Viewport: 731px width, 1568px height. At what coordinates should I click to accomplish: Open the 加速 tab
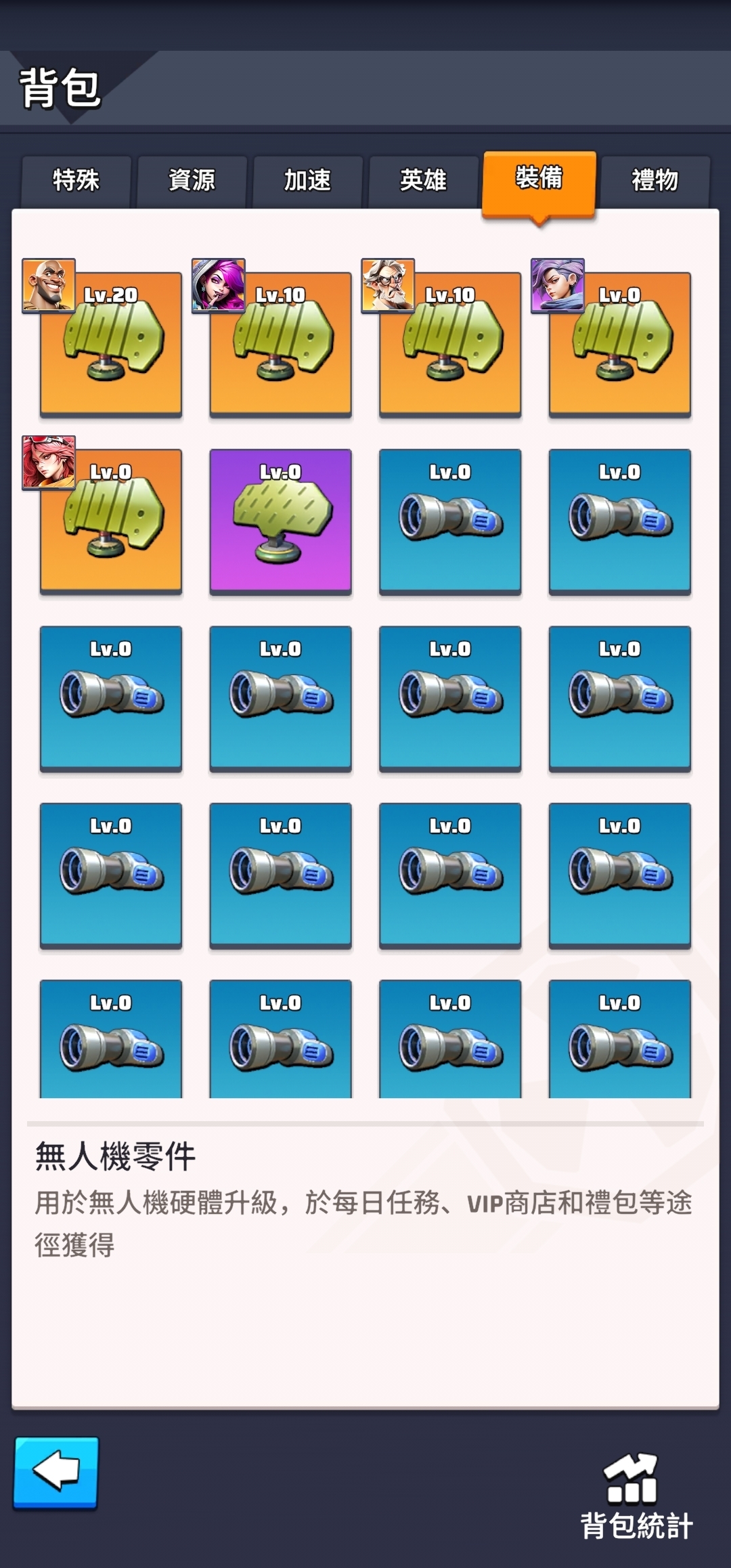coord(307,181)
